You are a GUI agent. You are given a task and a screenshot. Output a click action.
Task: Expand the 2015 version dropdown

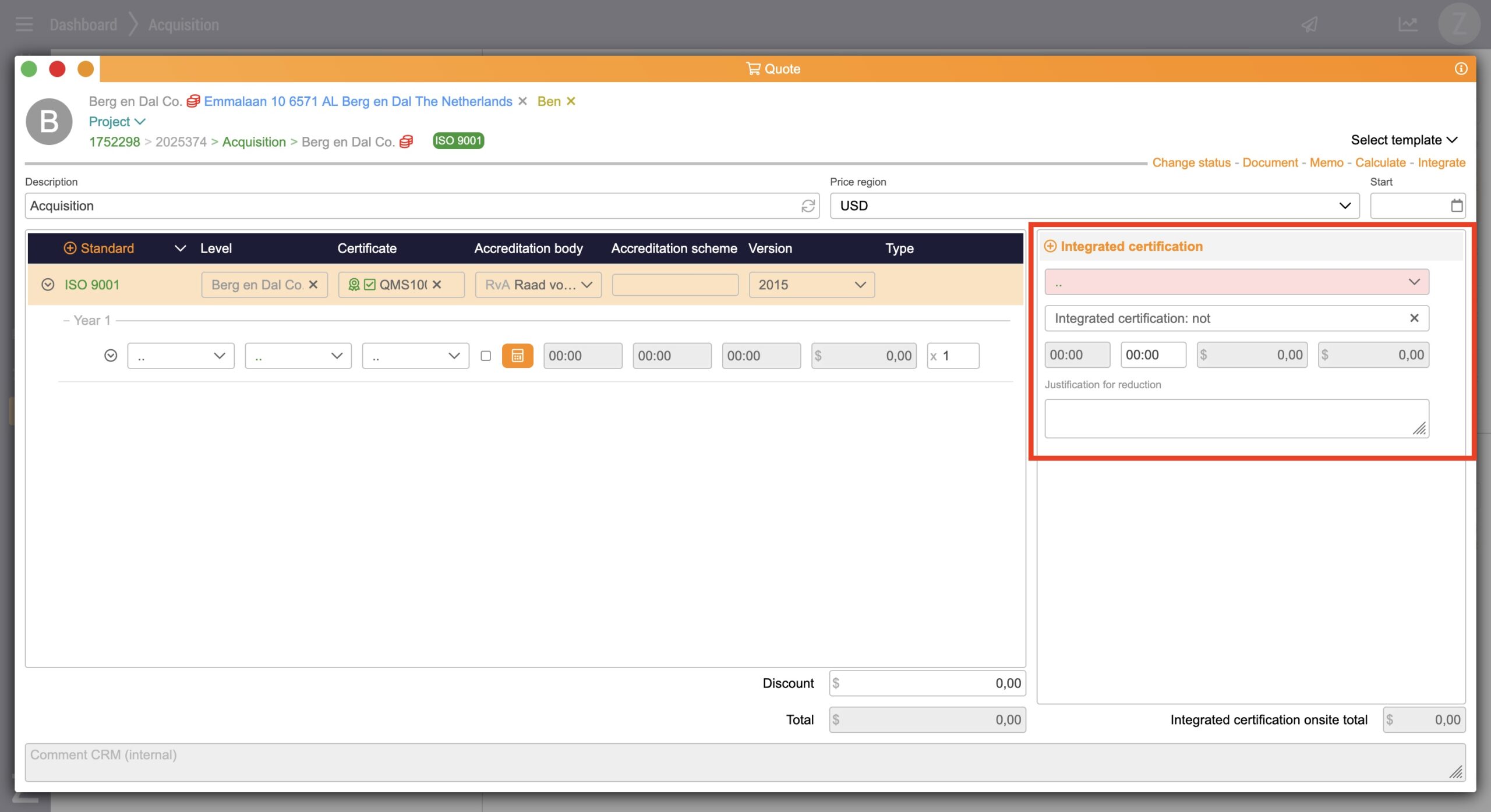pos(811,285)
